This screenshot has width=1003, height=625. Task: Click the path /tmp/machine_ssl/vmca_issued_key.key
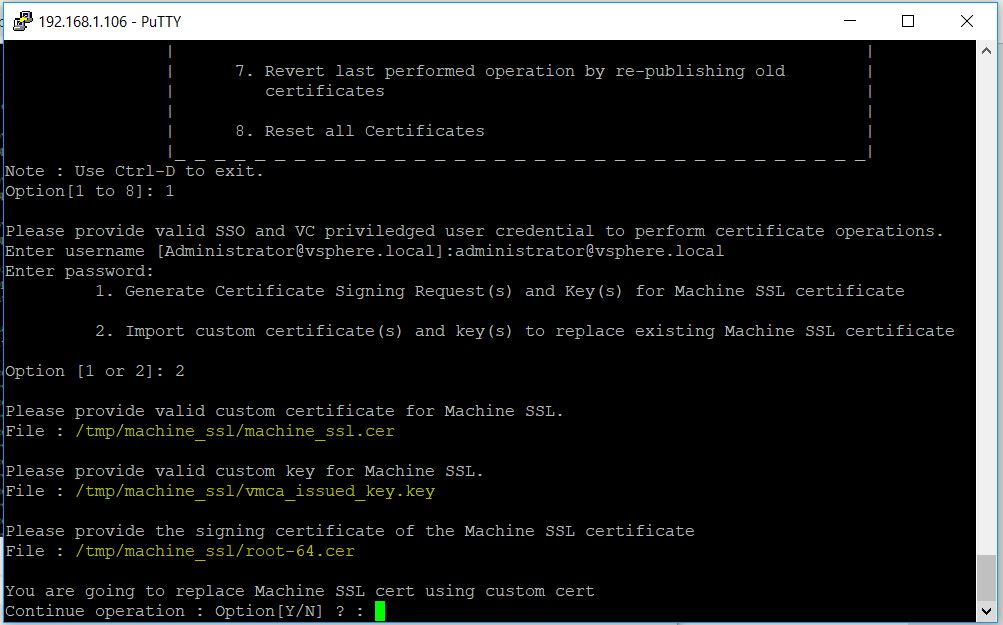coord(255,491)
